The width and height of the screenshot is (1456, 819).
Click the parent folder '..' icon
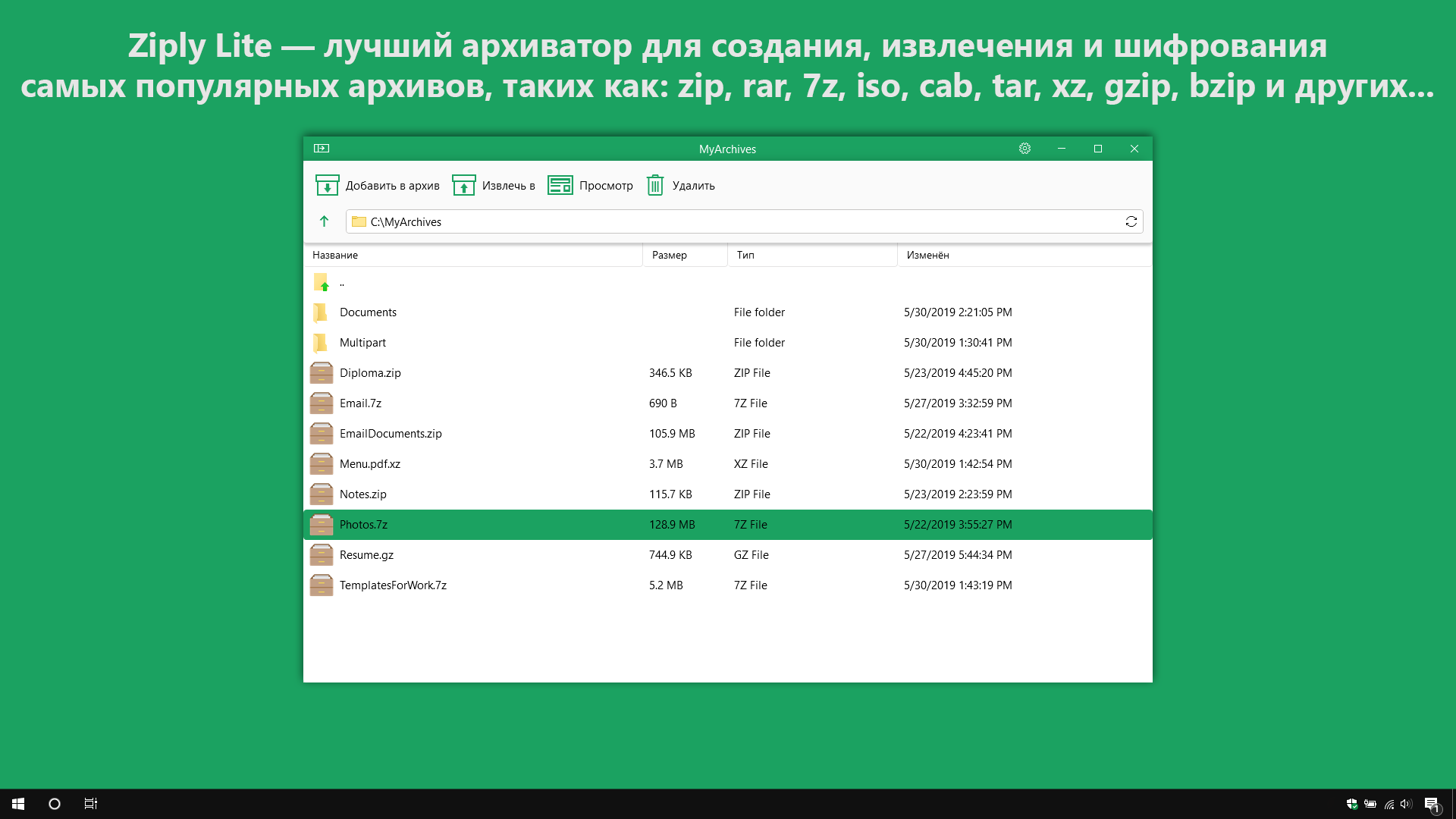point(322,282)
